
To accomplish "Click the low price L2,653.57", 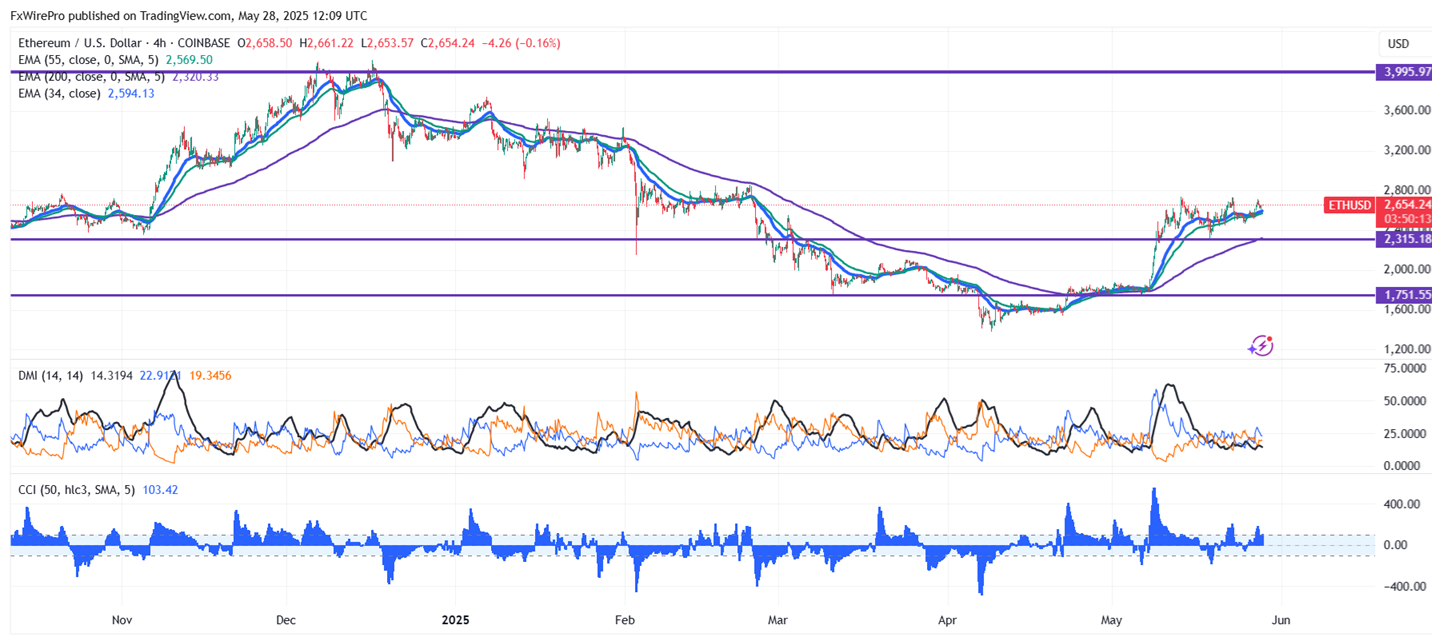I will pyautogui.click(x=388, y=43).
